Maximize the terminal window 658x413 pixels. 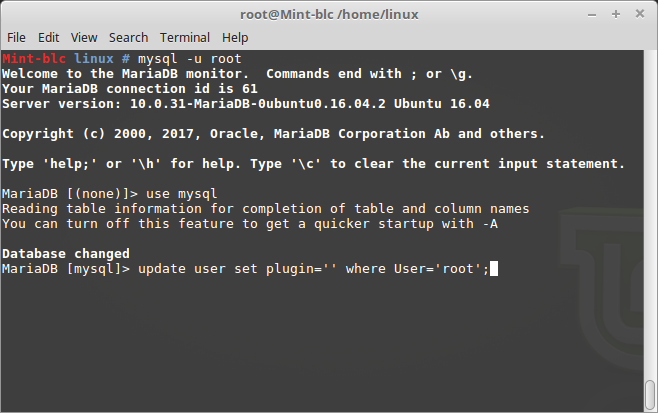coord(618,14)
